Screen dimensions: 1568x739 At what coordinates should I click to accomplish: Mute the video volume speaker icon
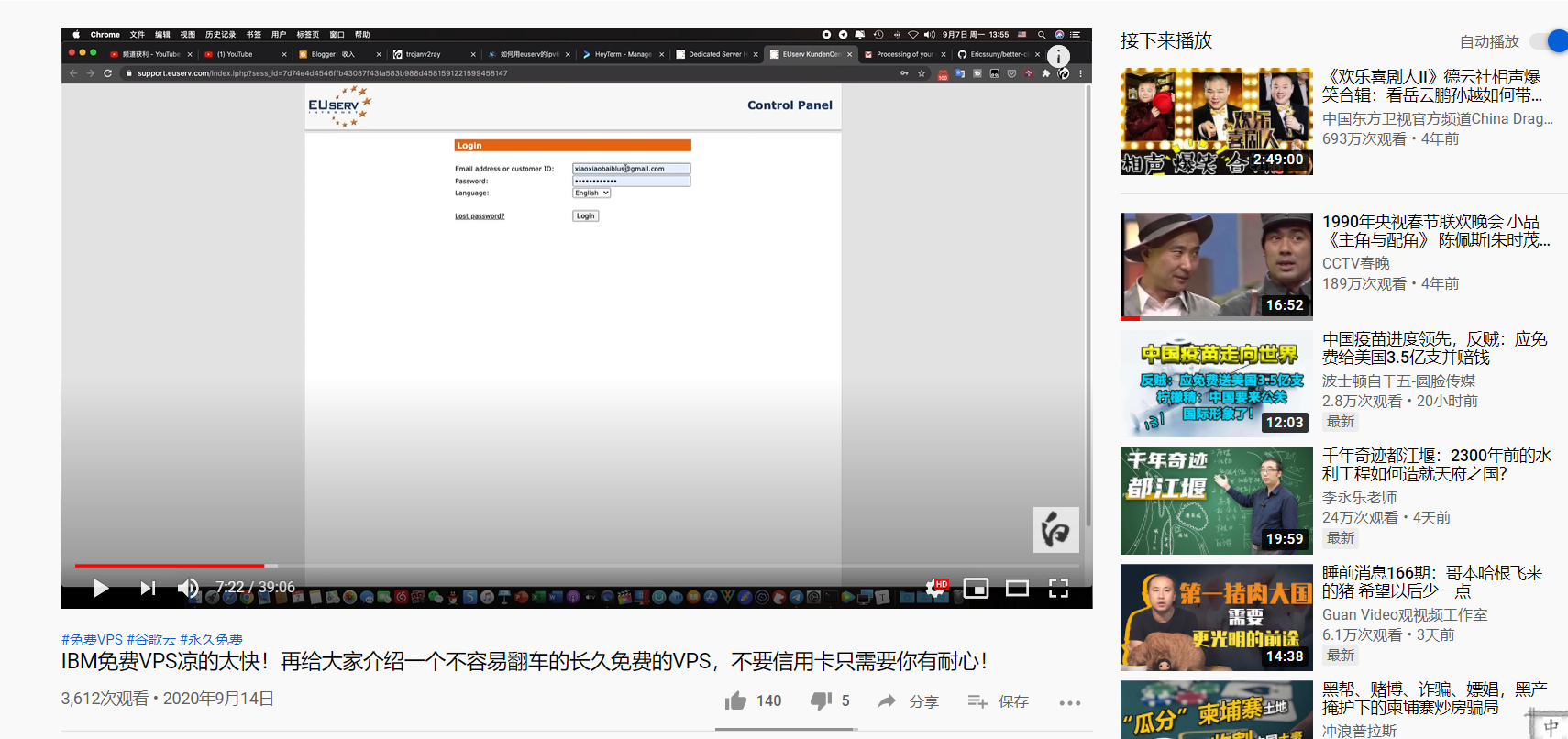(188, 588)
